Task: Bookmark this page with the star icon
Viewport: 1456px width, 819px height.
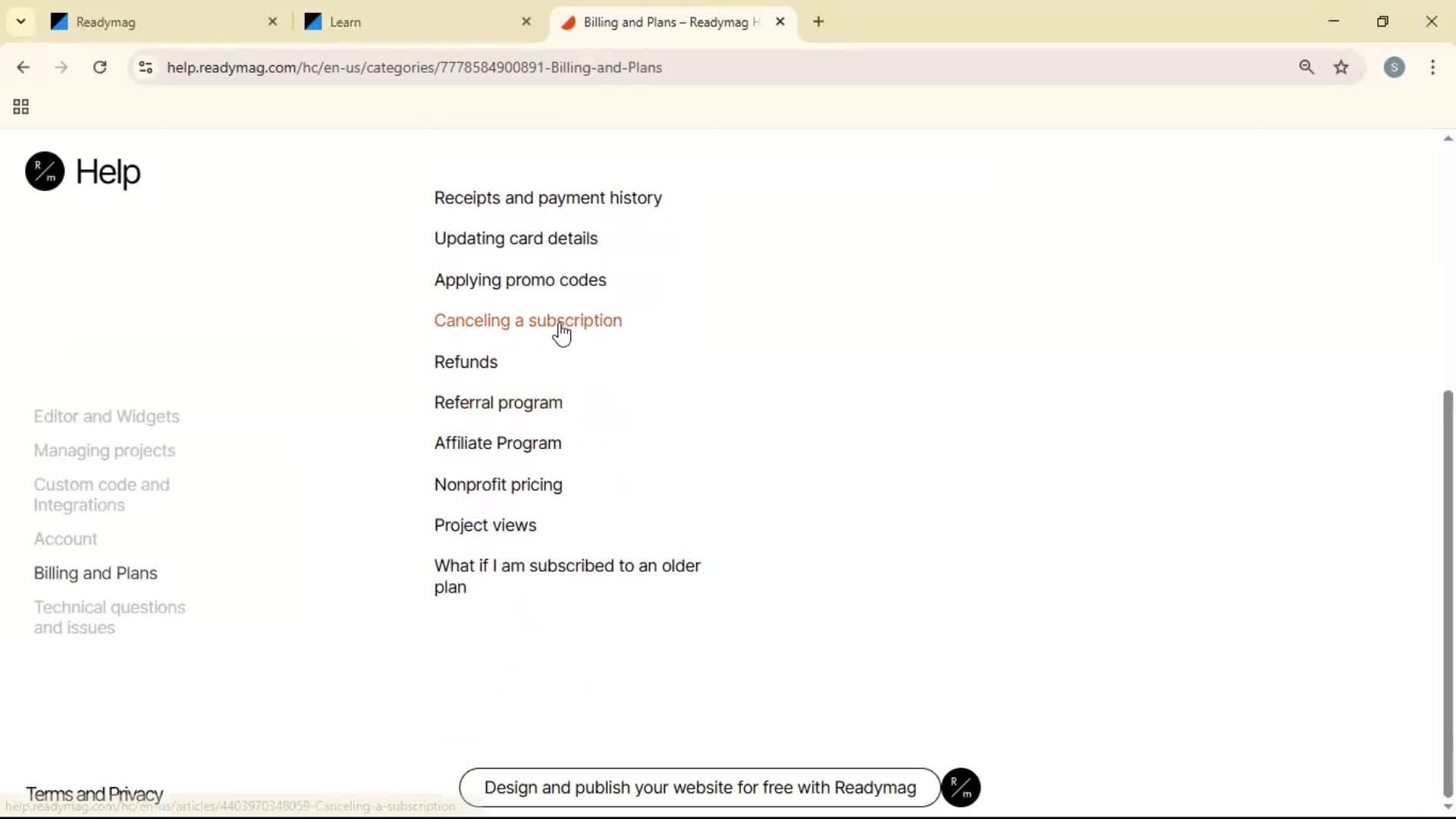Action: point(1341,67)
